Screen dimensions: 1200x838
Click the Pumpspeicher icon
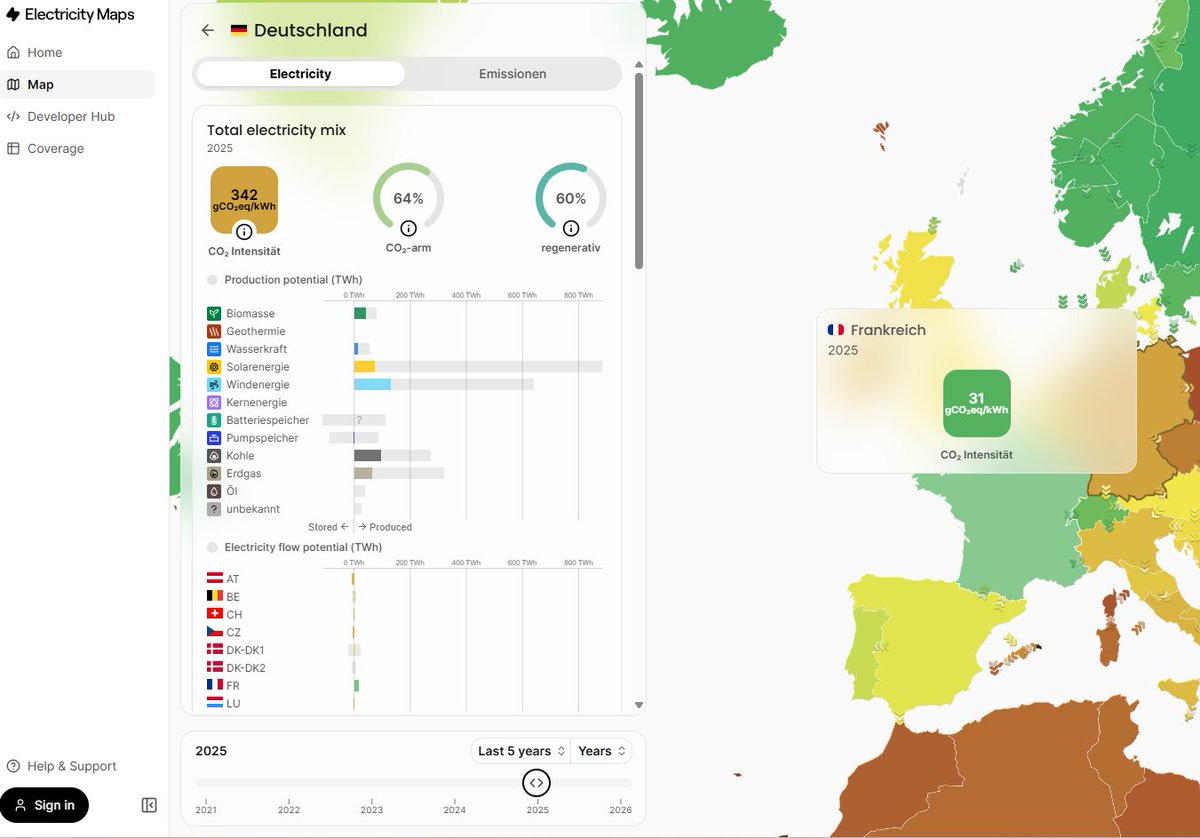point(214,438)
